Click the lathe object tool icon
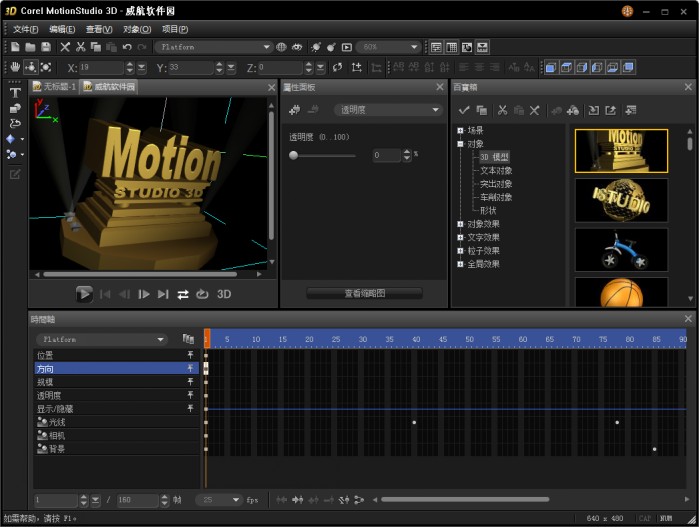699x527 pixels. [15, 124]
